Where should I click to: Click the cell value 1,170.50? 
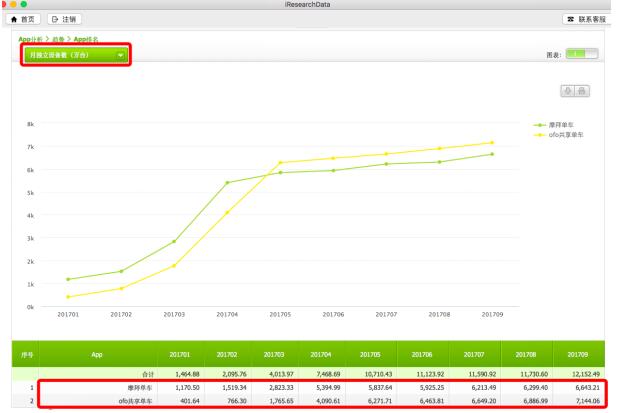coord(187,388)
